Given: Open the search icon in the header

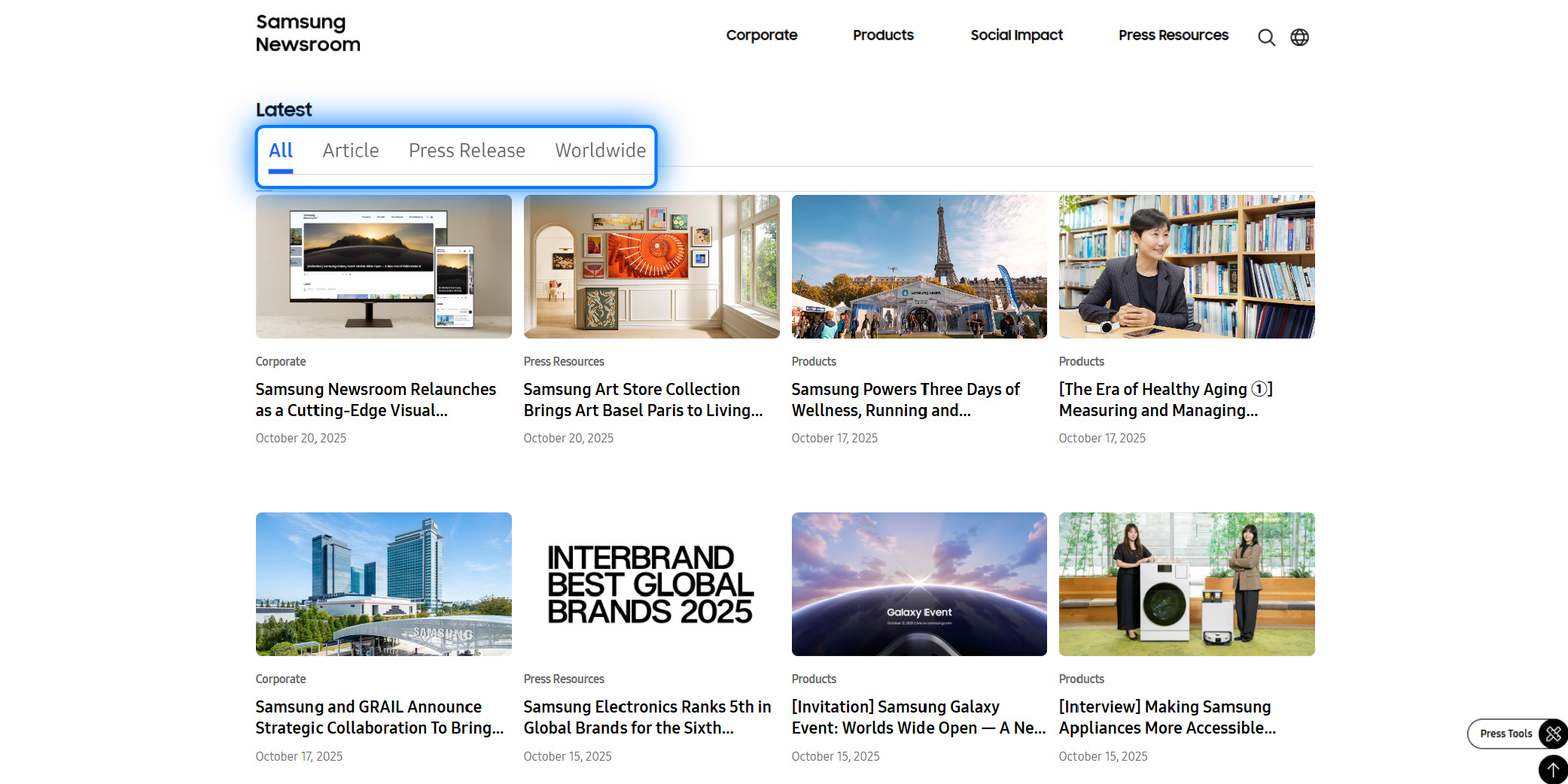Looking at the screenshot, I should click(x=1267, y=37).
